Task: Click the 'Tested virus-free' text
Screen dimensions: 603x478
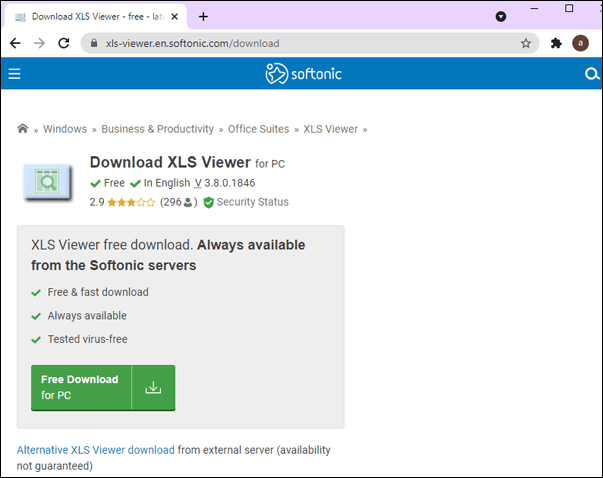Action: (87, 339)
